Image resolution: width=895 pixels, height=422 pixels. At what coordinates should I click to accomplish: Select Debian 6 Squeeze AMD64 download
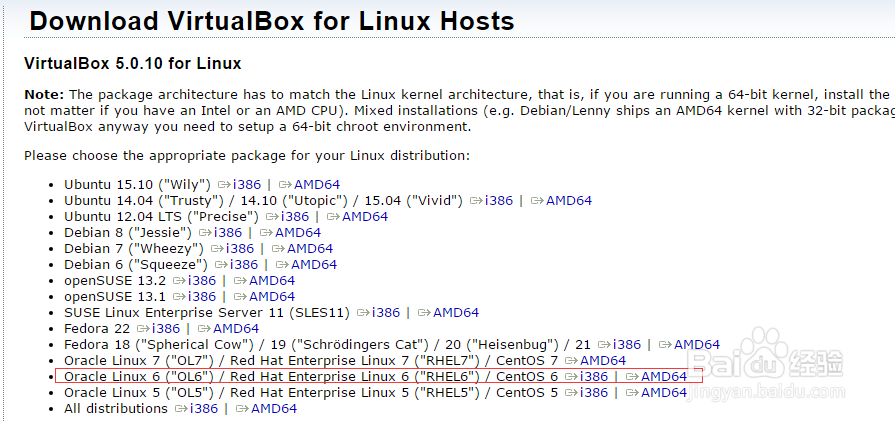pos(314,264)
